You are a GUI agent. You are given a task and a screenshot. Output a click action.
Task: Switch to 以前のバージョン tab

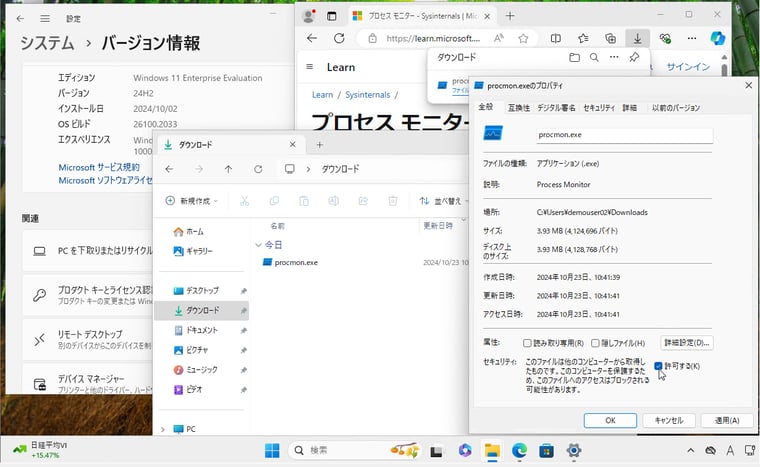(676, 108)
